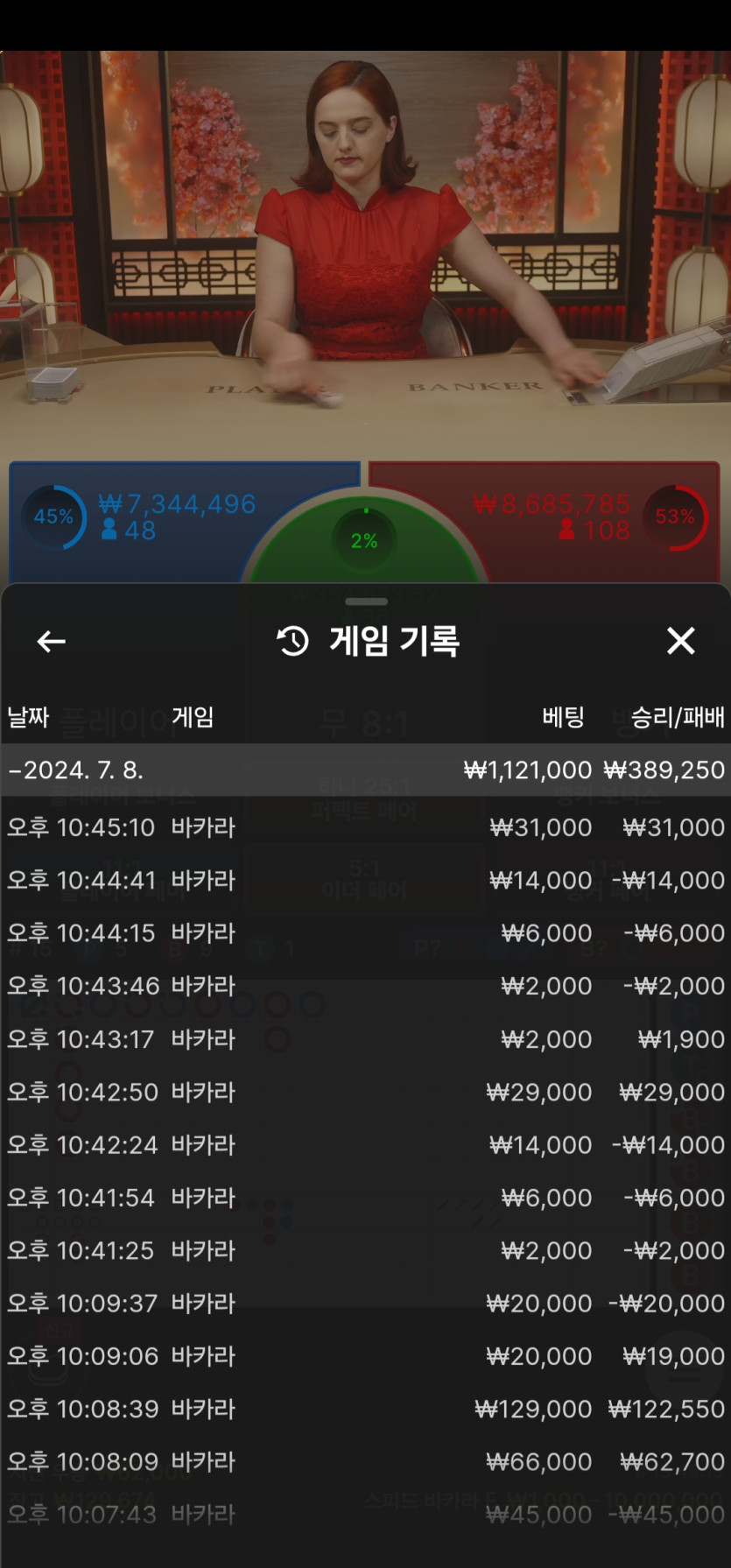Open the 오후 10:41:54 game record

tap(366, 1198)
